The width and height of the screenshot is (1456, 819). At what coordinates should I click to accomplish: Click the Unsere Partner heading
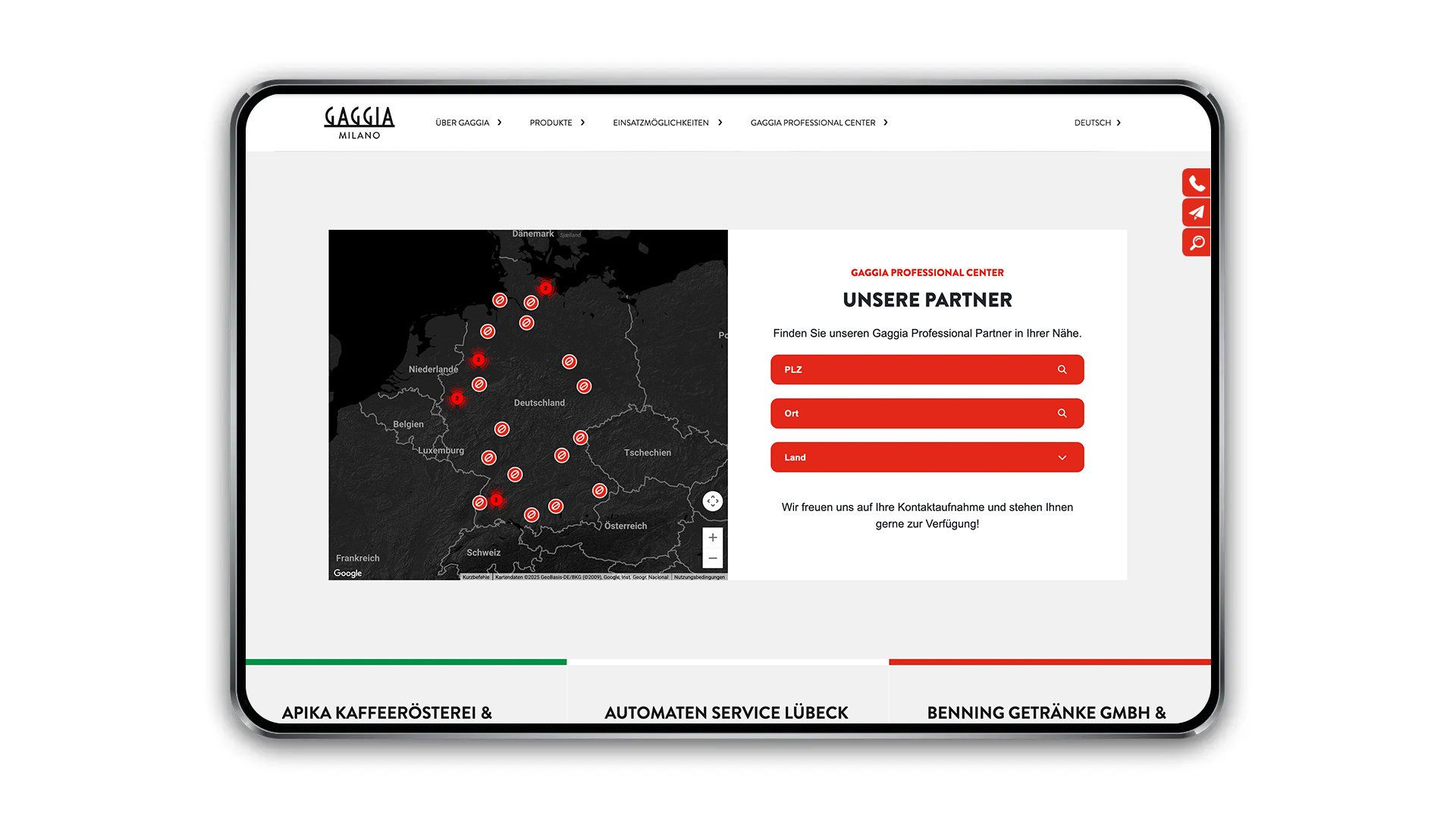coord(927,300)
